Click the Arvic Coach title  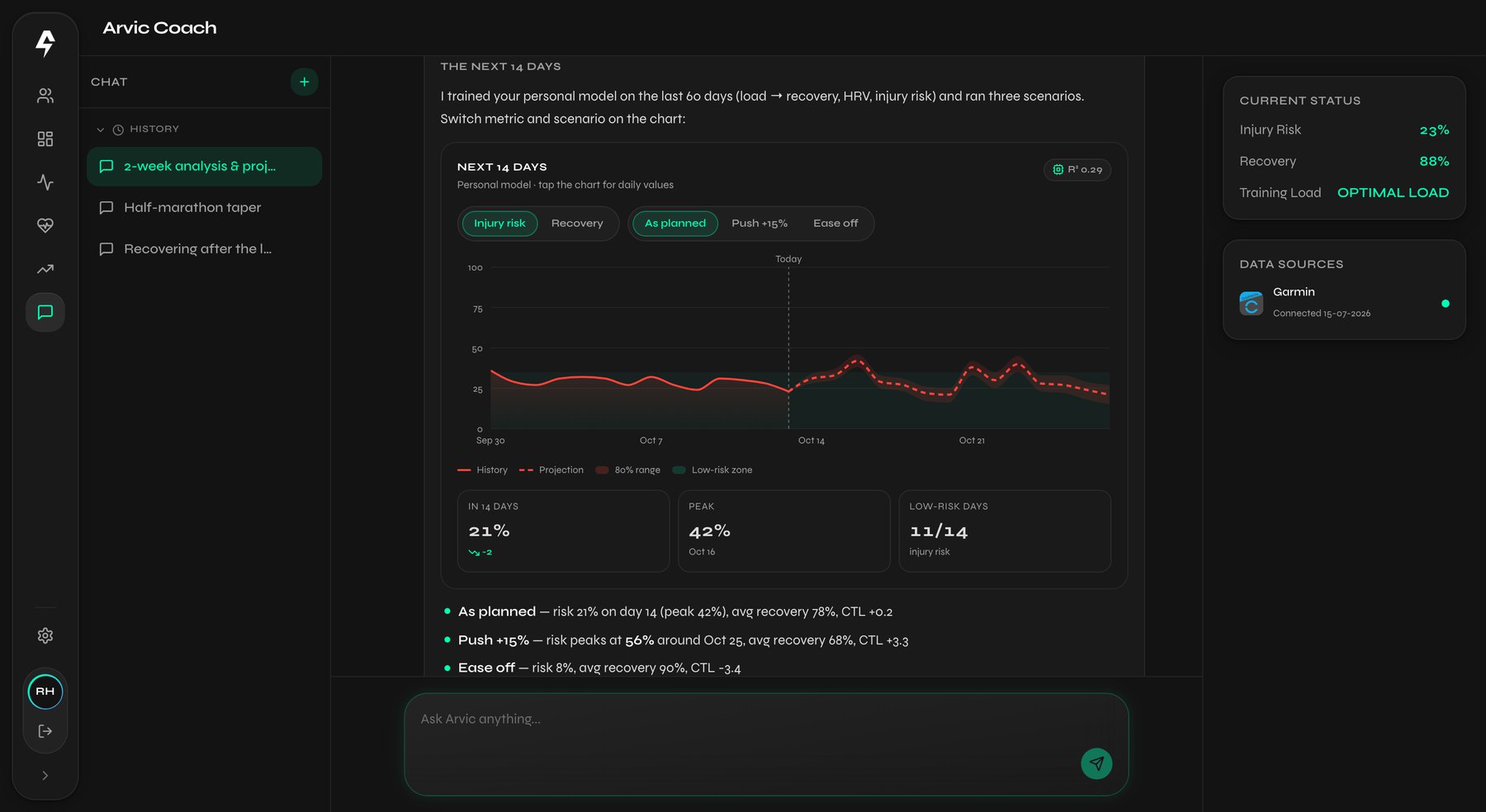159,28
